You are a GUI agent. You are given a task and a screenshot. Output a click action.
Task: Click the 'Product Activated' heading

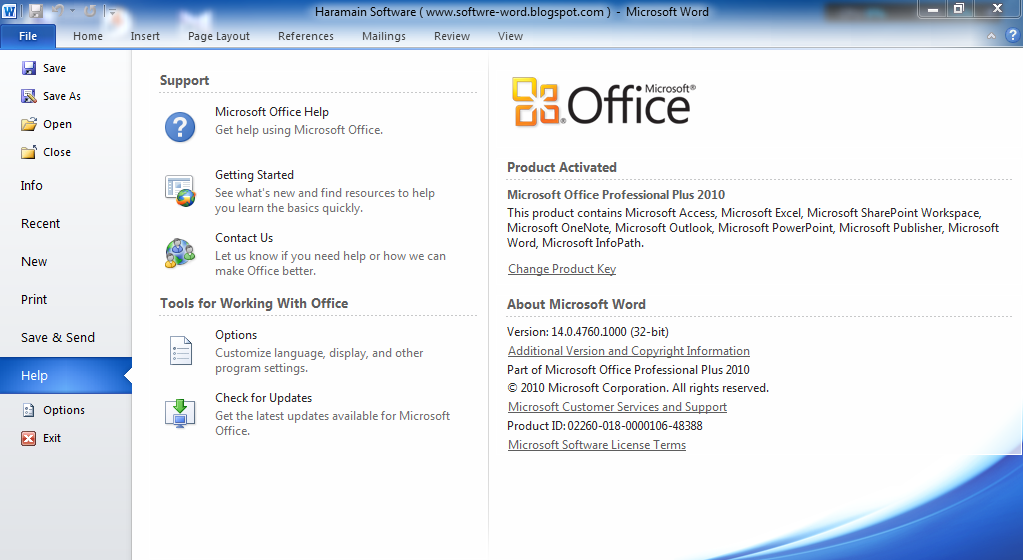562,167
